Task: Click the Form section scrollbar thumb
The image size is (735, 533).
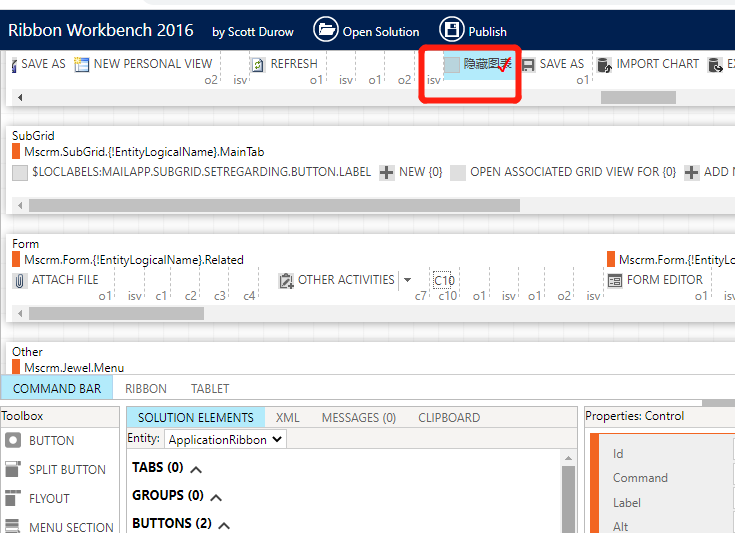Action: point(116,313)
